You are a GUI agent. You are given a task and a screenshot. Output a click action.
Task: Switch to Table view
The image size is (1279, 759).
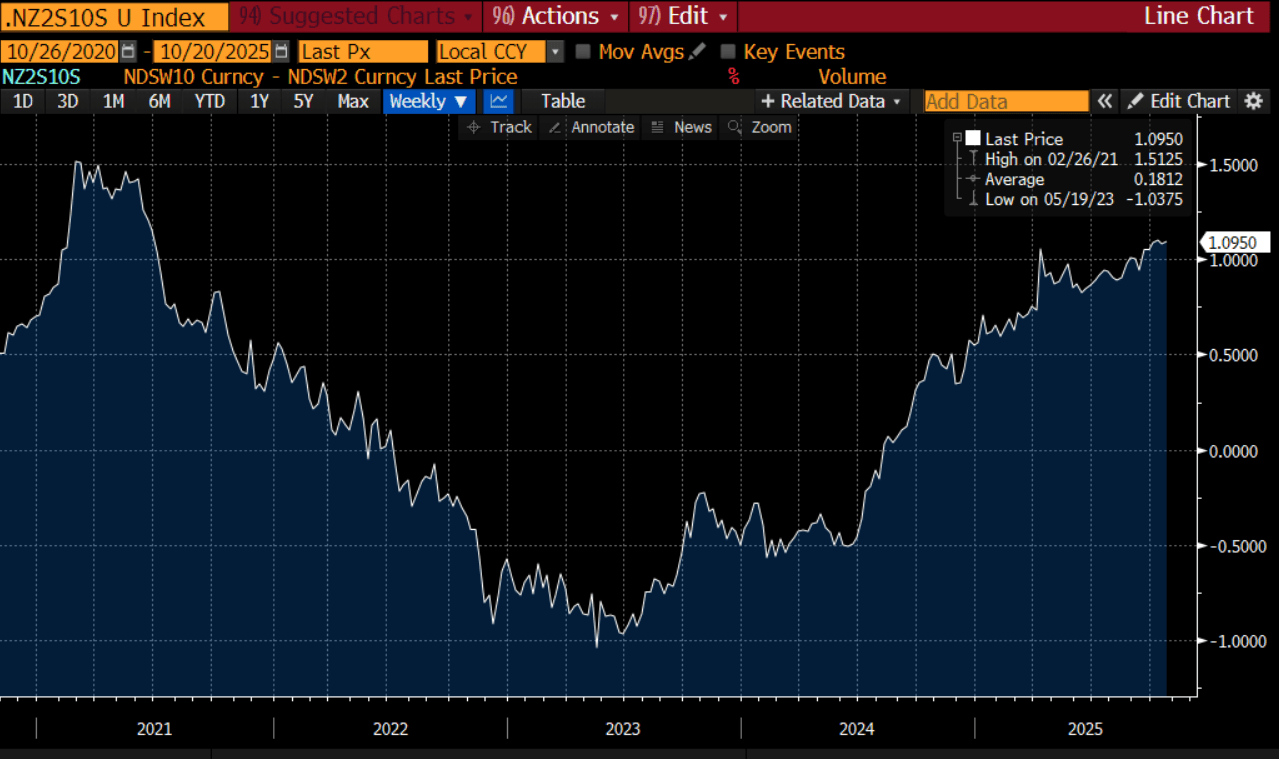[x=563, y=101]
